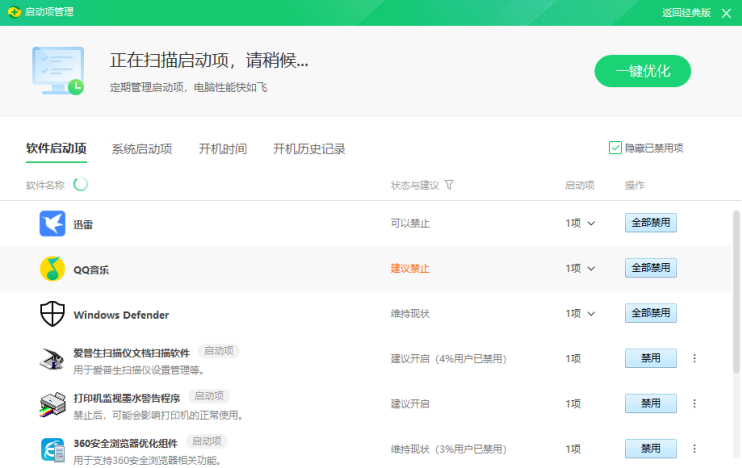This screenshot has width=742, height=468.
Task: Click the 启动项 column header
Action: 580,185
